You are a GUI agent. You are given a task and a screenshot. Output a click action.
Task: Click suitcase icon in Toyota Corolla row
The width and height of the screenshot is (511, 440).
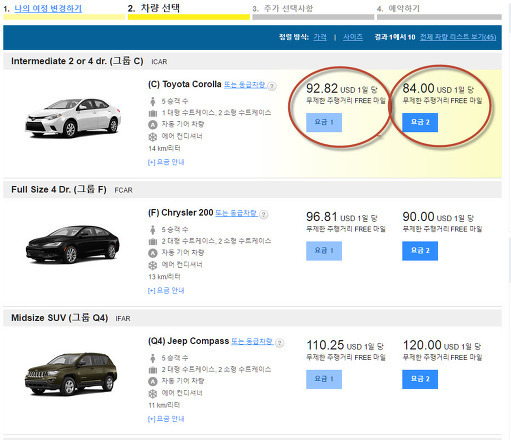pyautogui.click(x=153, y=113)
